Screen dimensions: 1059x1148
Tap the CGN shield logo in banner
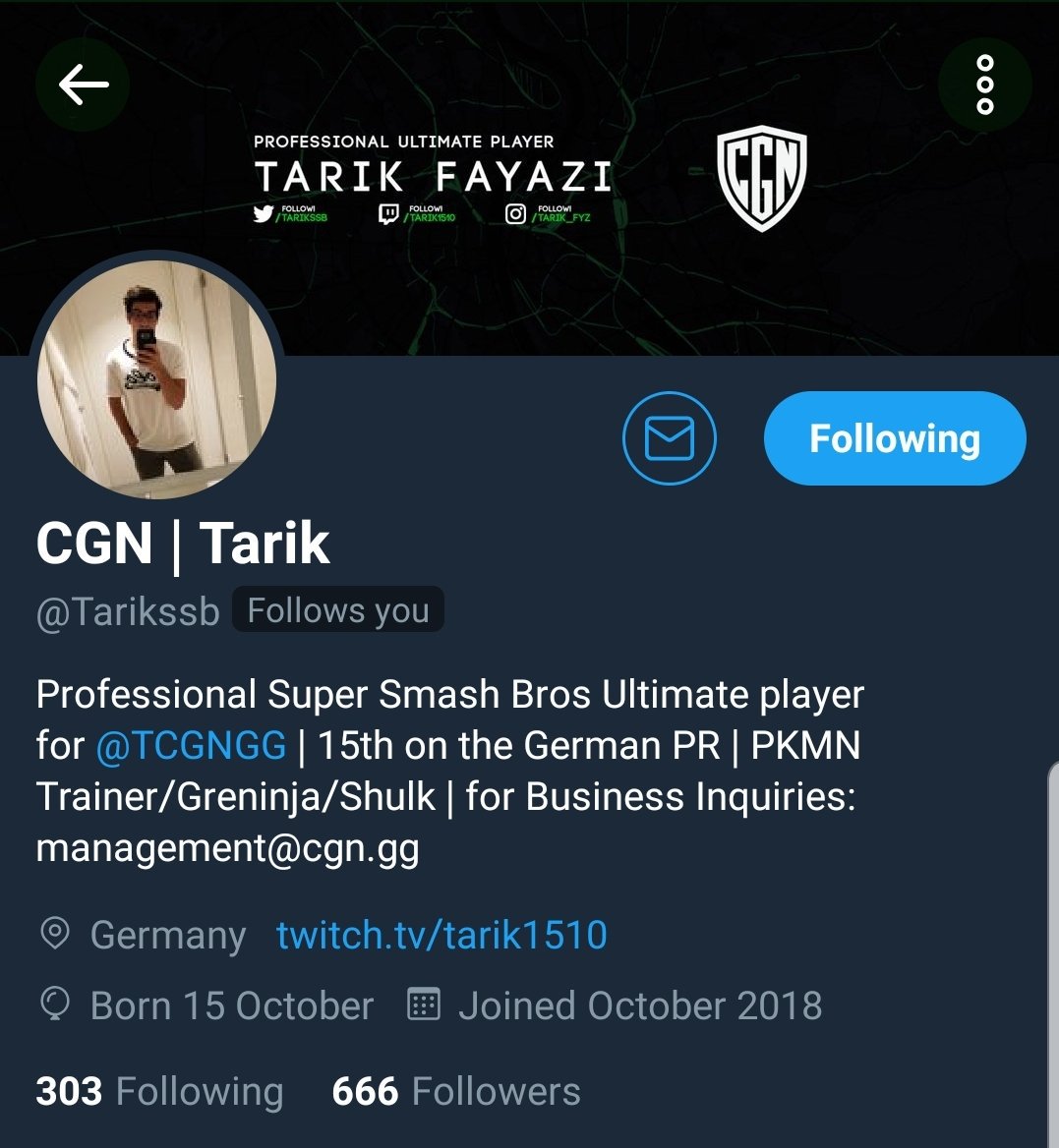762,178
